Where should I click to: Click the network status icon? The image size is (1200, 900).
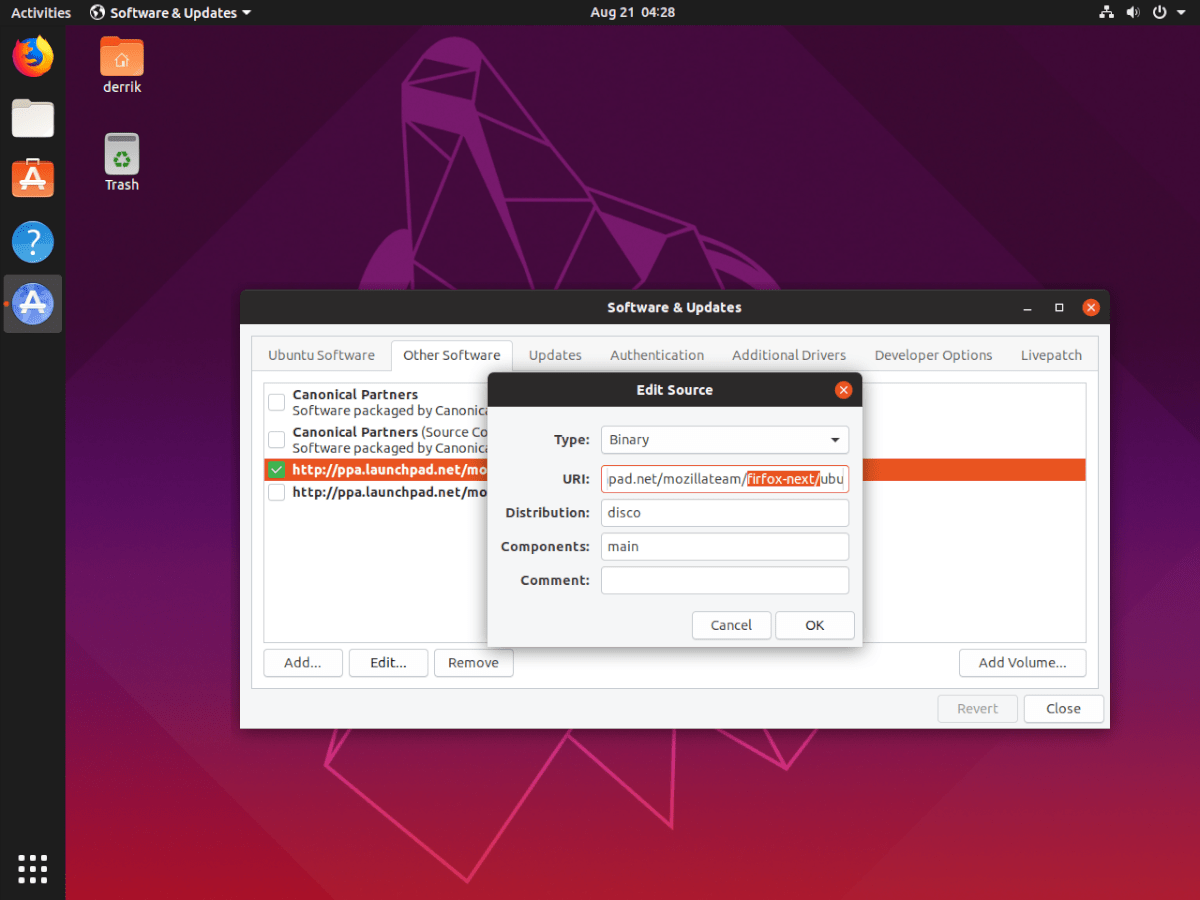pyautogui.click(x=1107, y=13)
